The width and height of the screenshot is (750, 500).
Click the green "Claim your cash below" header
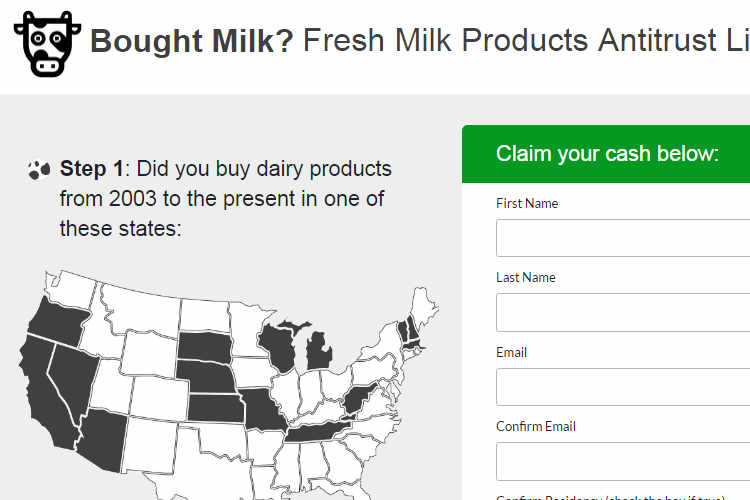point(607,154)
